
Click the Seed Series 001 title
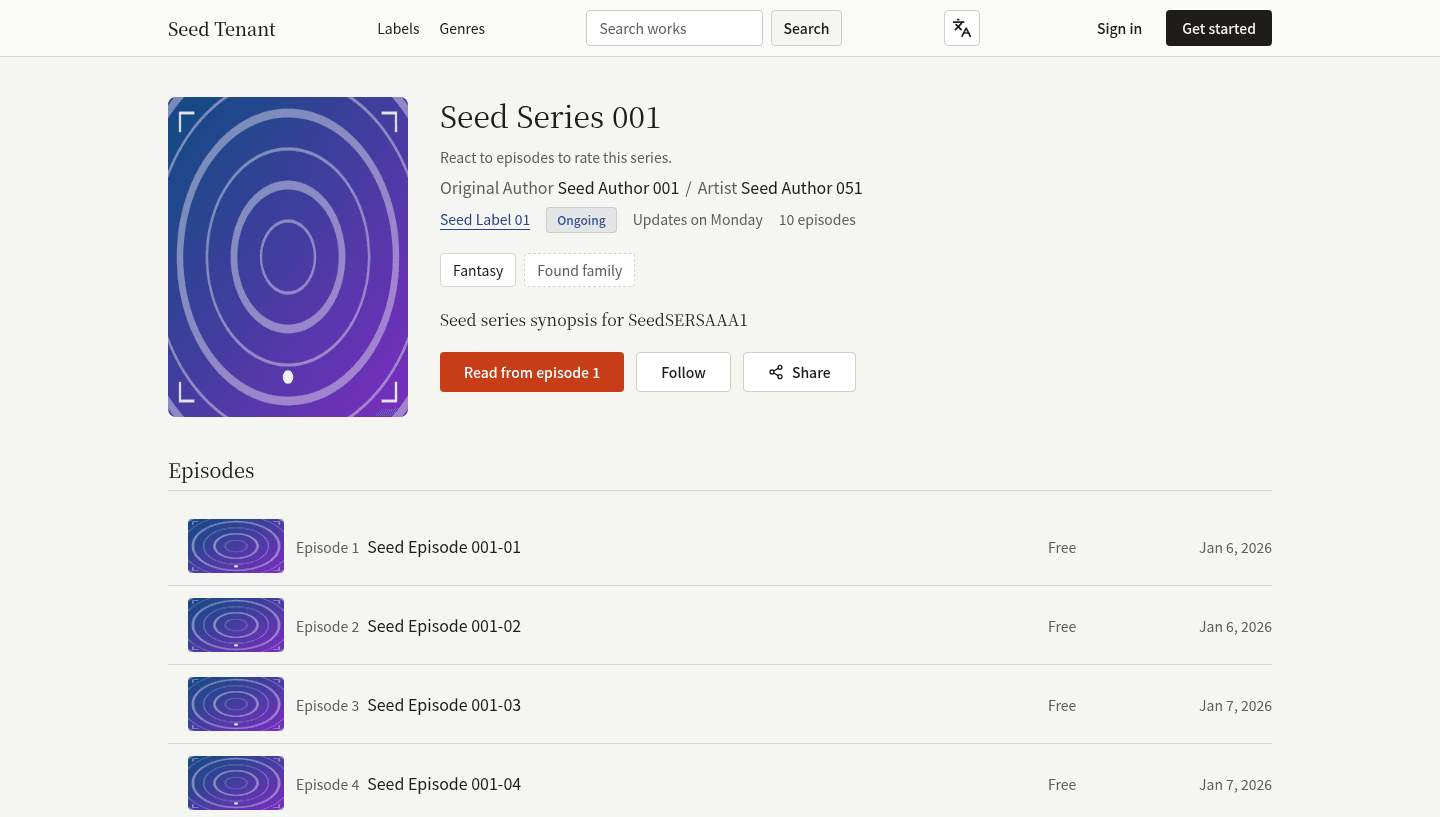click(x=550, y=117)
